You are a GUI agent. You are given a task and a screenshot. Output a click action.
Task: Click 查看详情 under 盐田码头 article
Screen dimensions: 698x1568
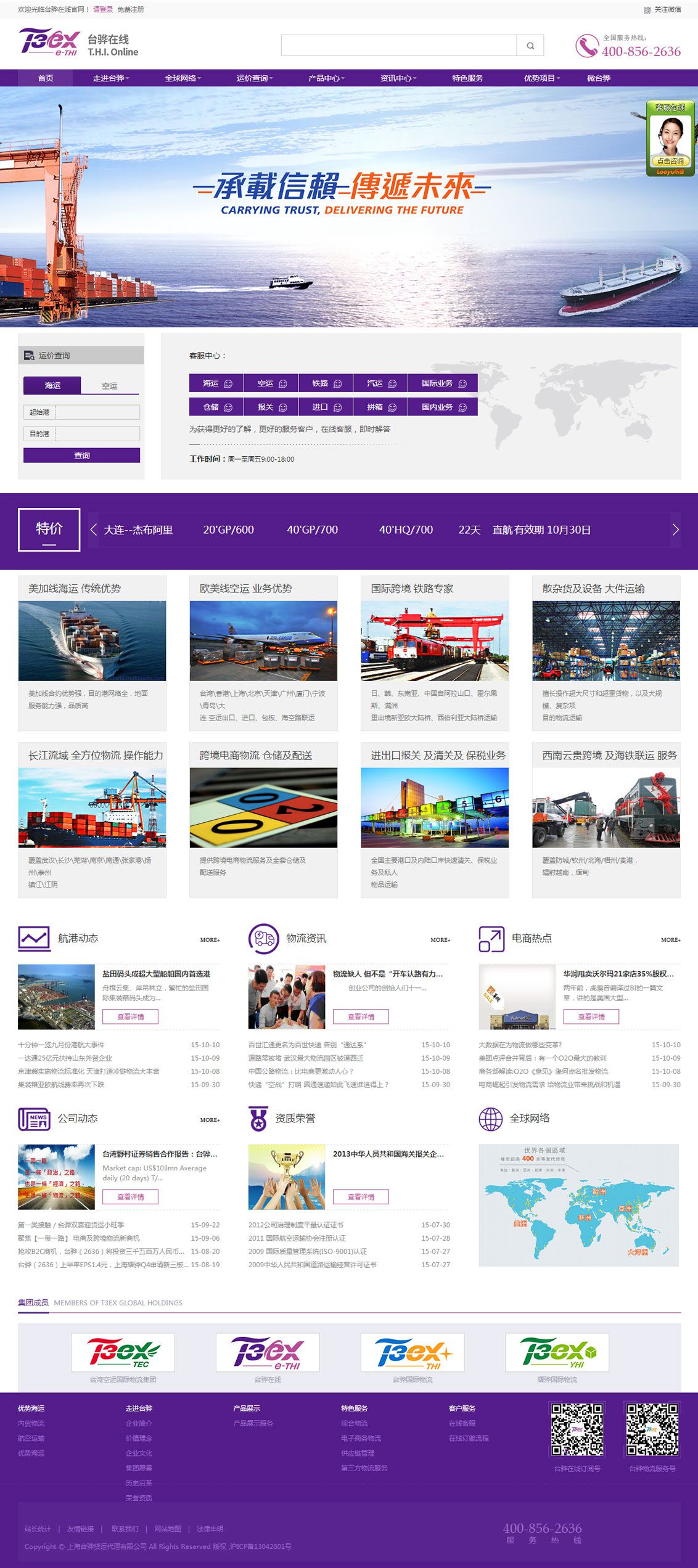[x=131, y=1017]
